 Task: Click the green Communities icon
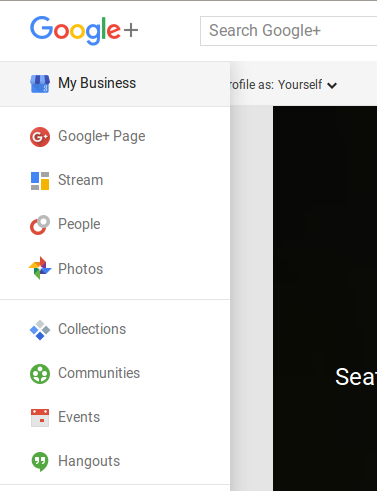(x=40, y=374)
